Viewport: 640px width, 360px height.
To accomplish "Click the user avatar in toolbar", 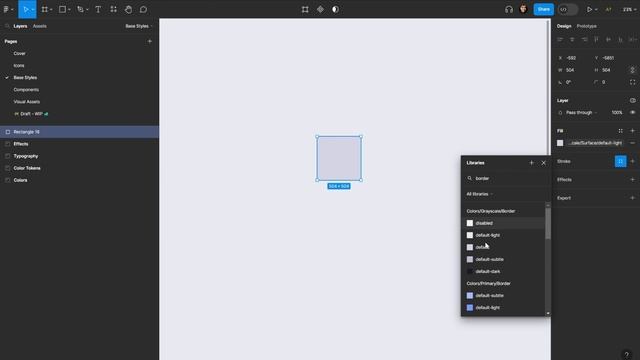I will 523,9.
